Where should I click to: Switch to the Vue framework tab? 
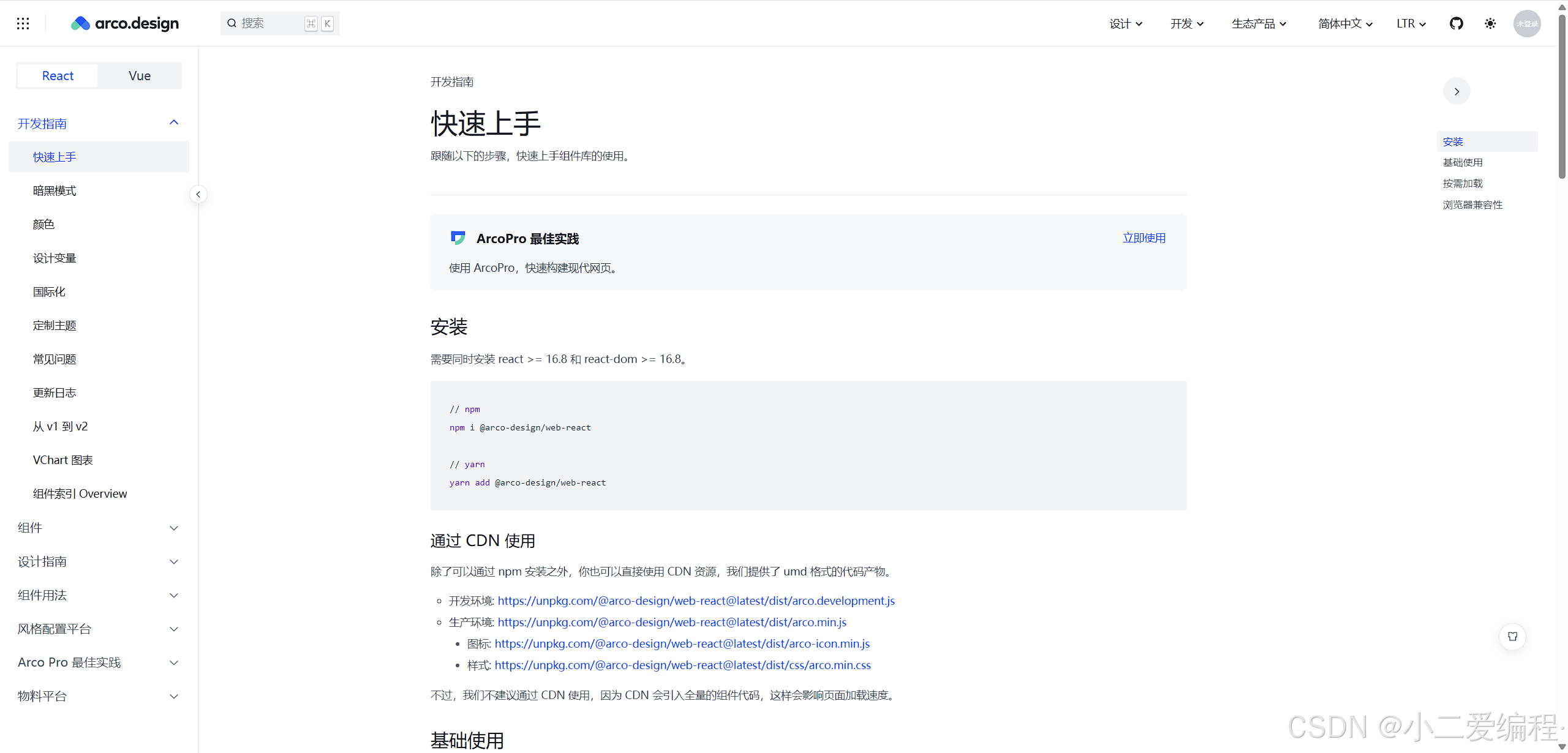(x=140, y=75)
